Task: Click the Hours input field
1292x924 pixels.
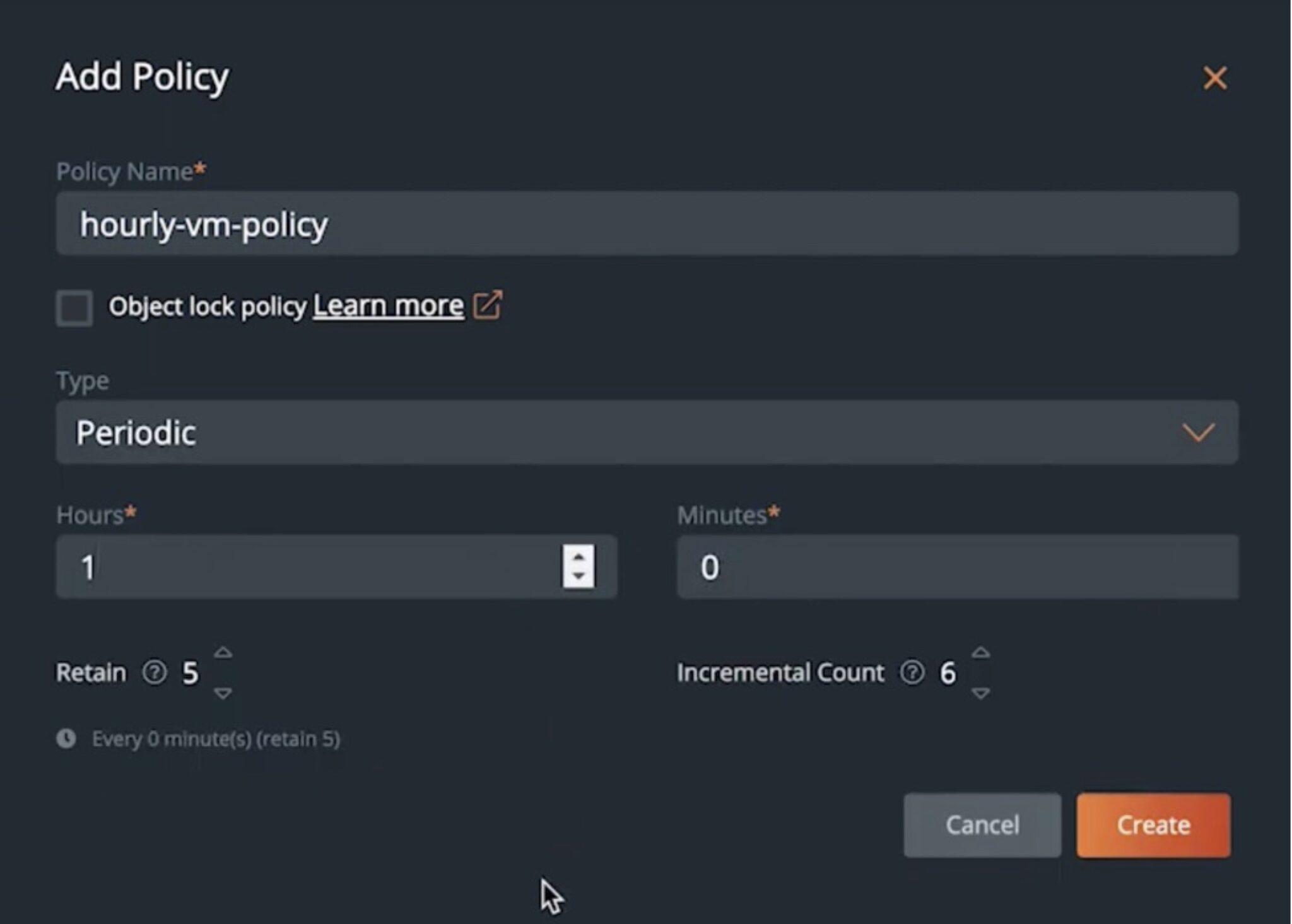Action: click(x=284, y=566)
